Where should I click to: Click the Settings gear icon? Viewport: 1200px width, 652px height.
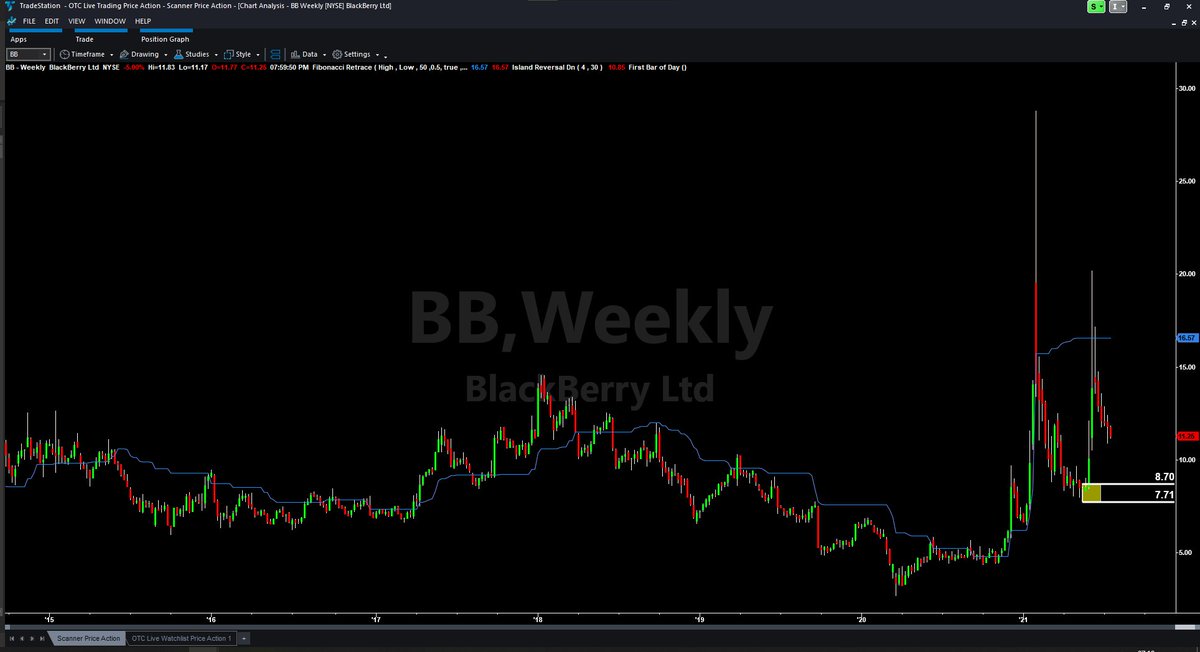coord(337,54)
